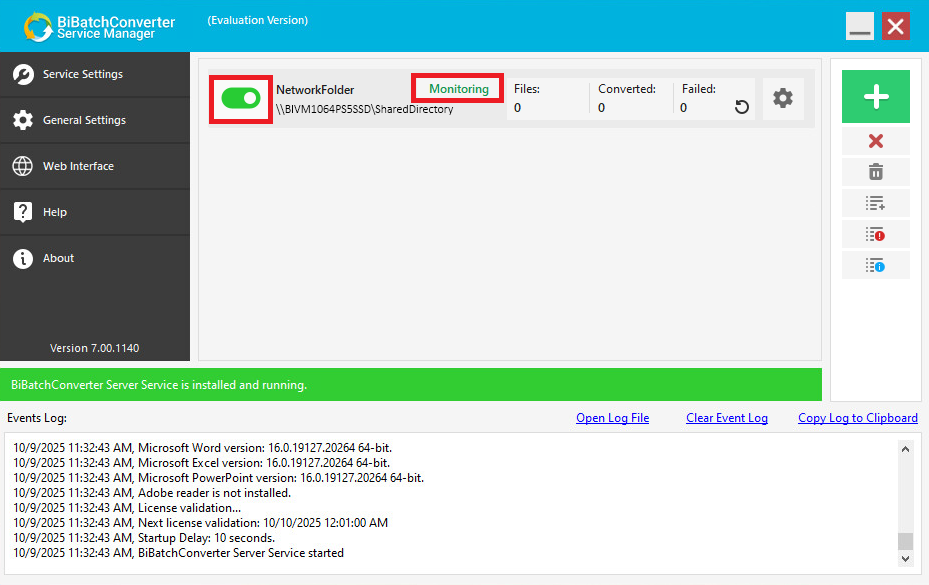Click the events log scrollbar up arrow
Viewport: 929px width, 585px height.
coord(905,449)
